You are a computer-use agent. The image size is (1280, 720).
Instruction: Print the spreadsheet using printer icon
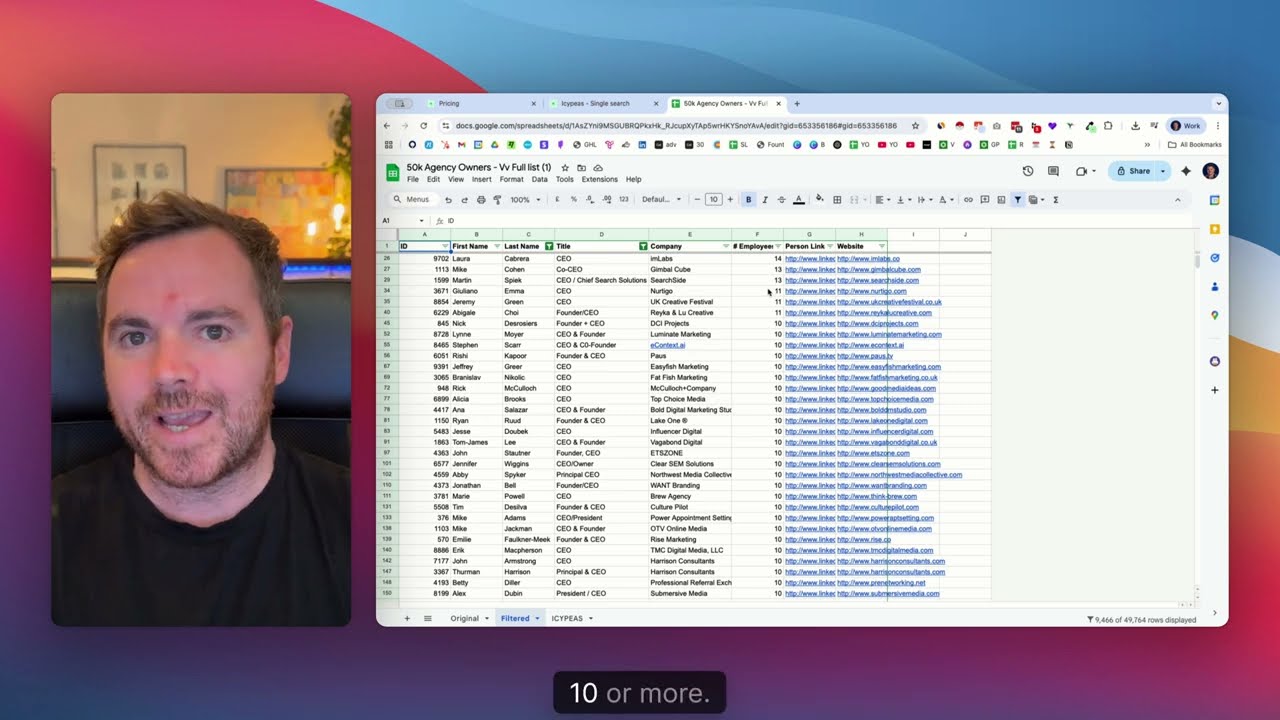click(481, 200)
